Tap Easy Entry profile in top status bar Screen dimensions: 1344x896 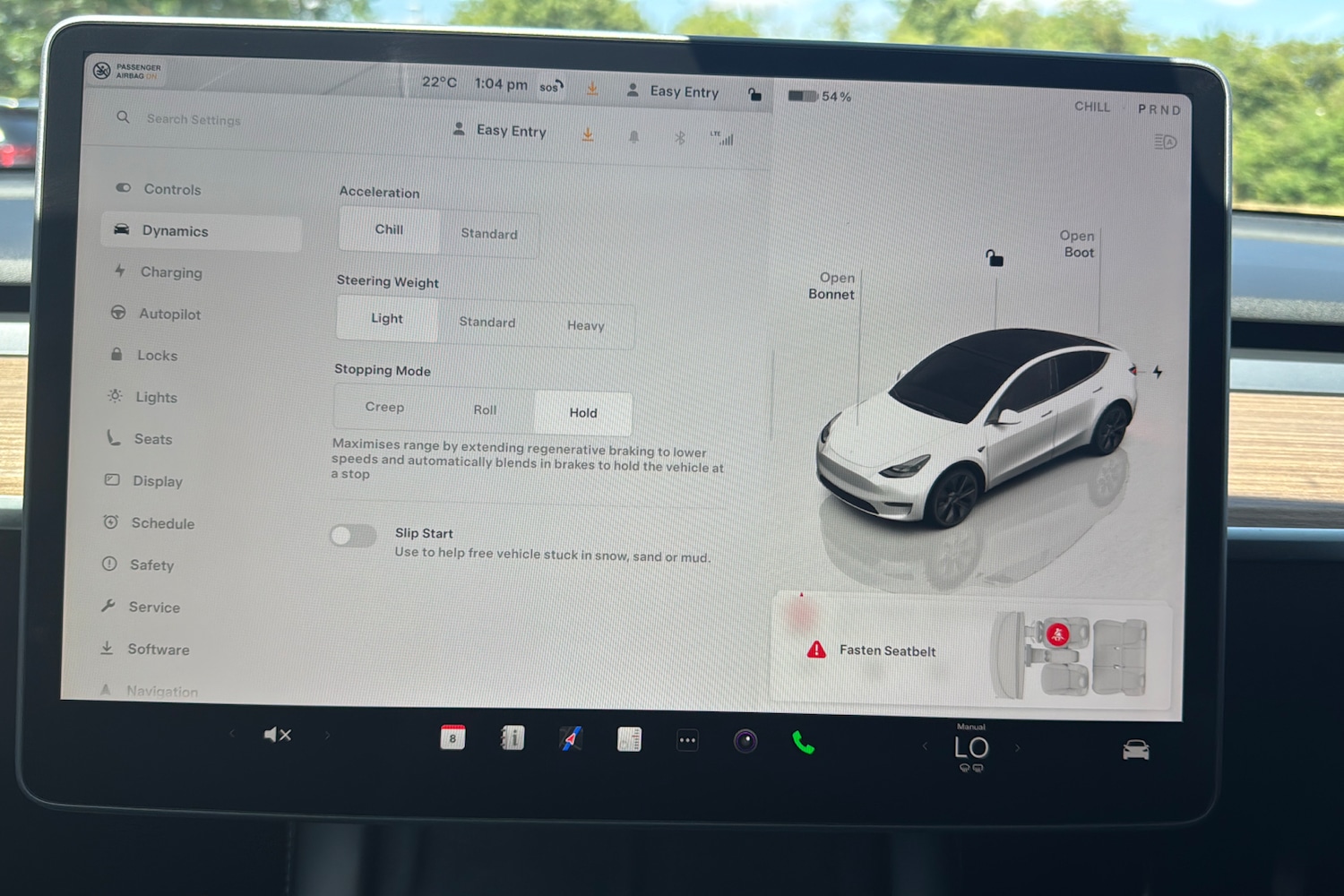(x=672, y=91)
